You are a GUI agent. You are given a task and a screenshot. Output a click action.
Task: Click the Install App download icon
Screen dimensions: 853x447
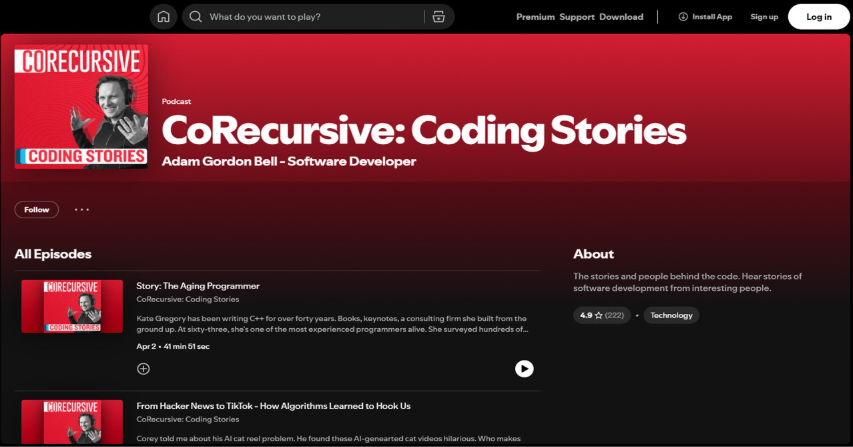tap(683, 17)
